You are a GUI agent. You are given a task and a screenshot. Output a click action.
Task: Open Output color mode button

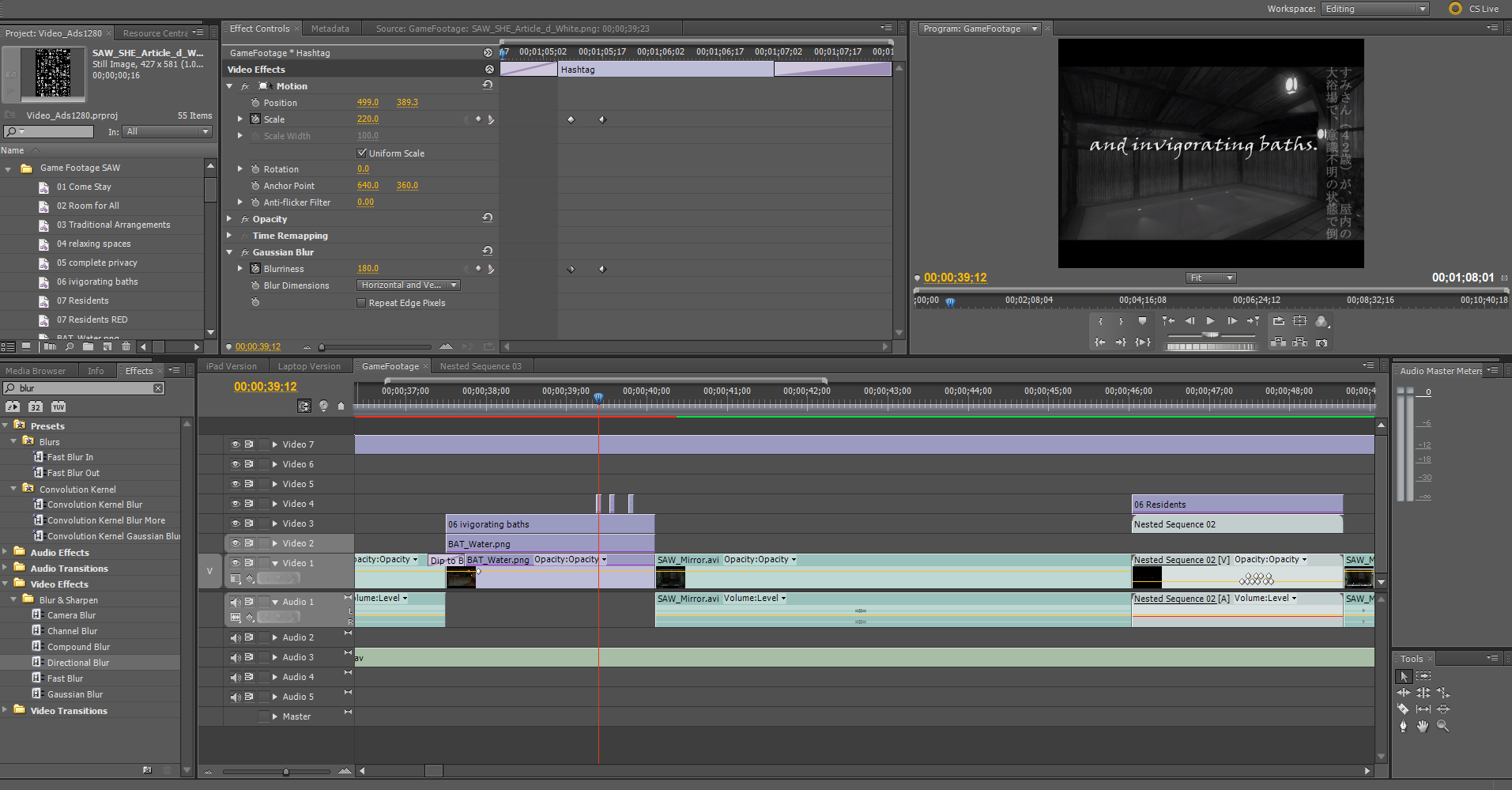coord(1322,321)
